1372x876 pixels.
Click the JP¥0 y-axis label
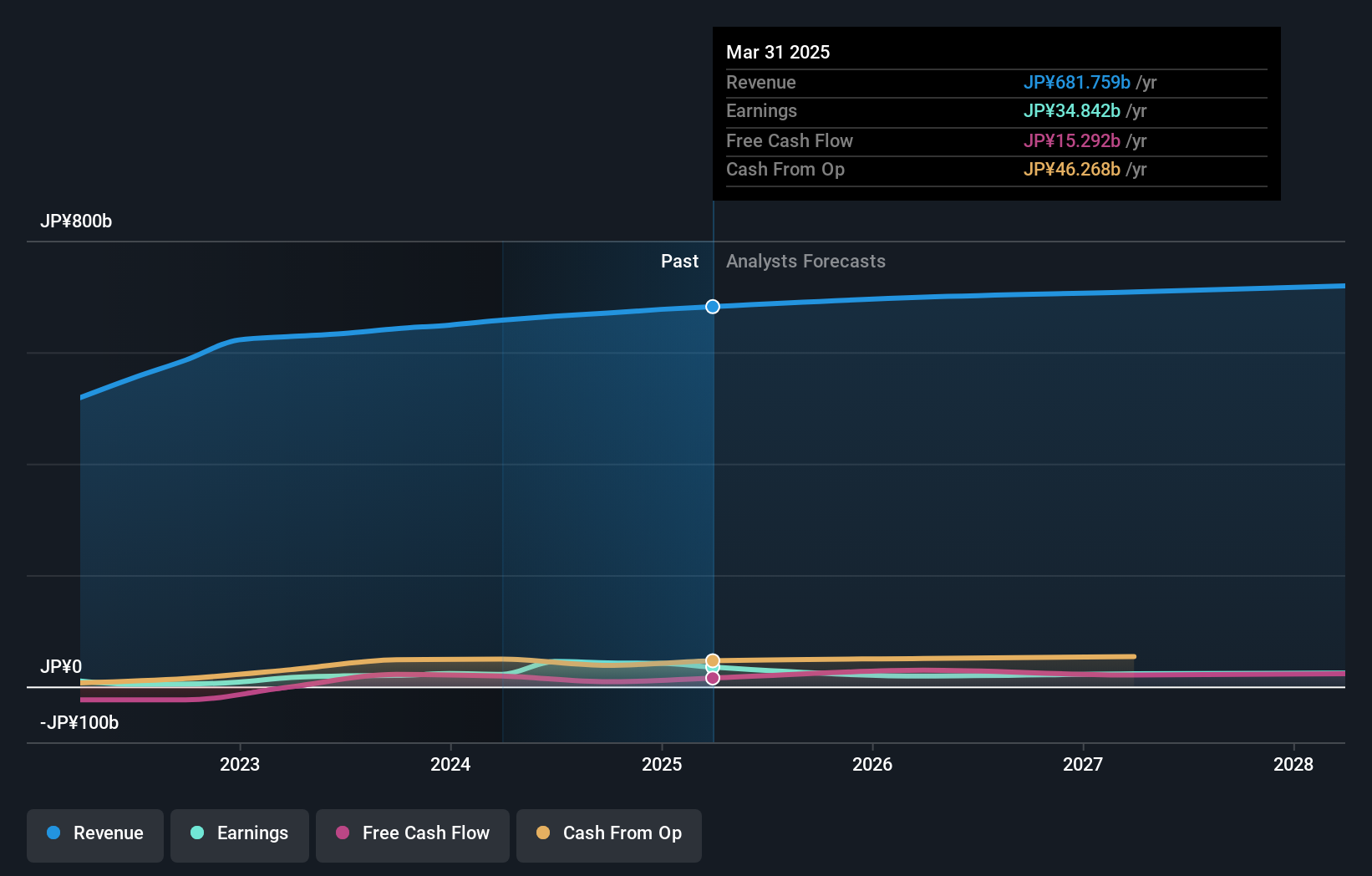(x=61, y=667)
